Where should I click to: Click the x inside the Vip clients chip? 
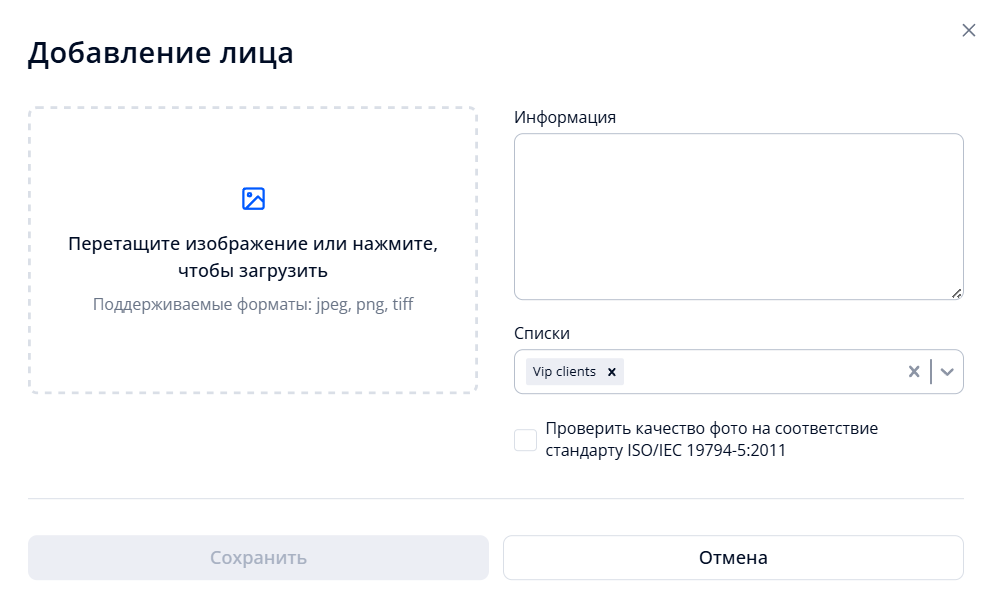(x=611, y=371)
